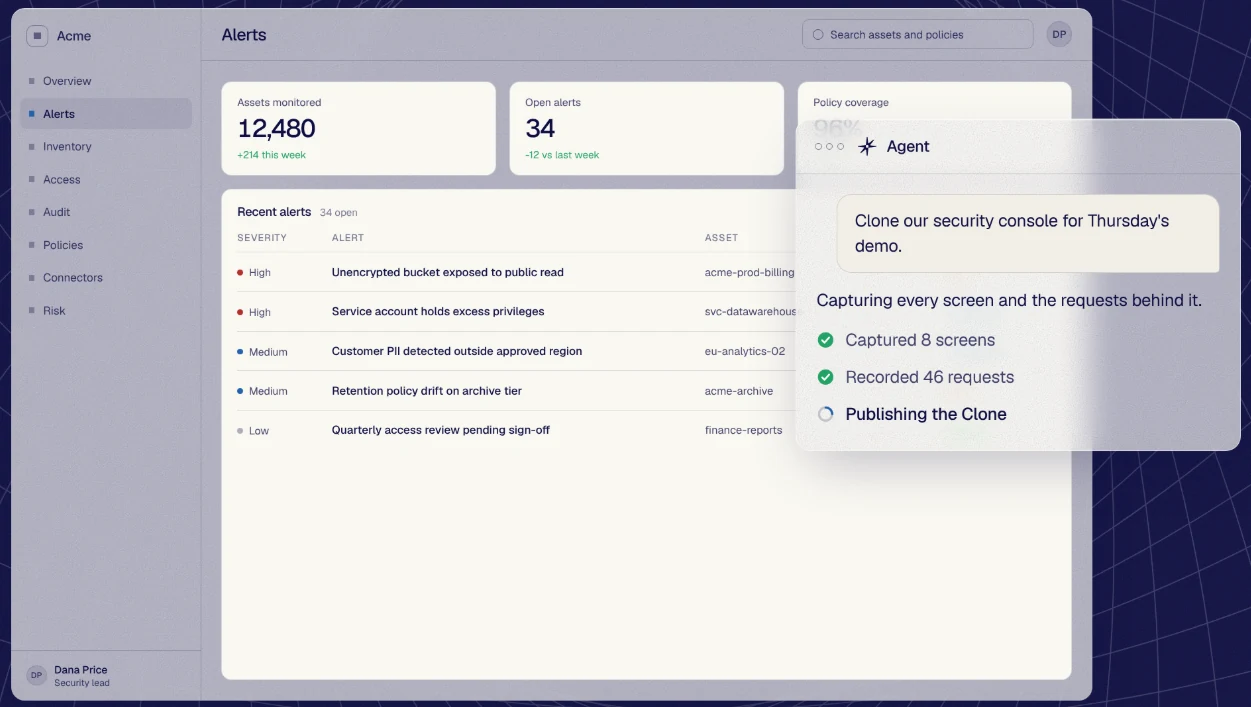
Task: Open the DP avatar in top bar
Action: [x=1059, y=34]
